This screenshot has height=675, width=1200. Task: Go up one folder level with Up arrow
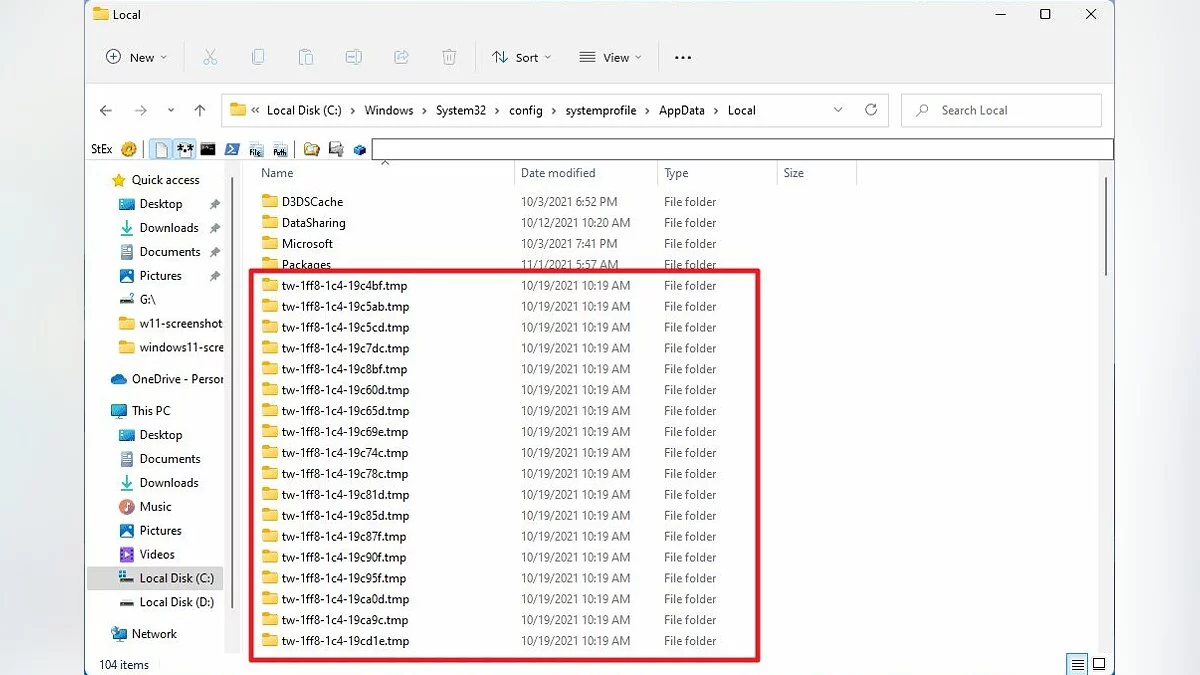pos(200,110)
